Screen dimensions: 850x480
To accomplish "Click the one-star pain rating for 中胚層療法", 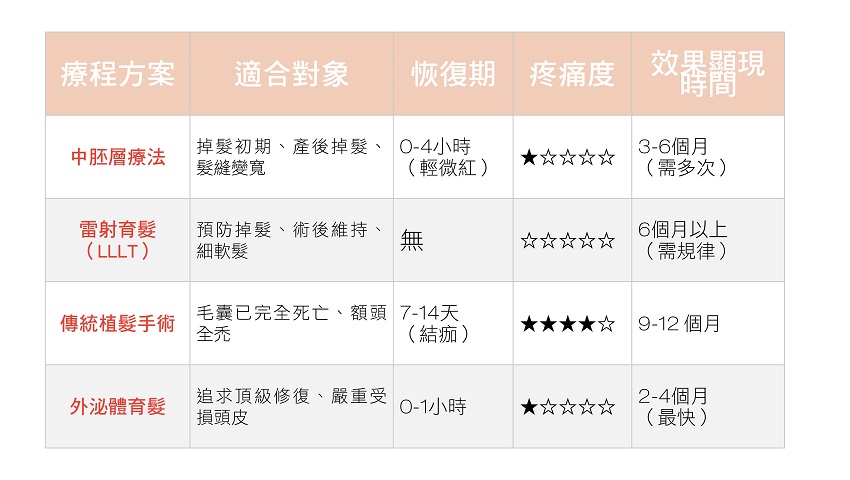I will tap(567, 158).
